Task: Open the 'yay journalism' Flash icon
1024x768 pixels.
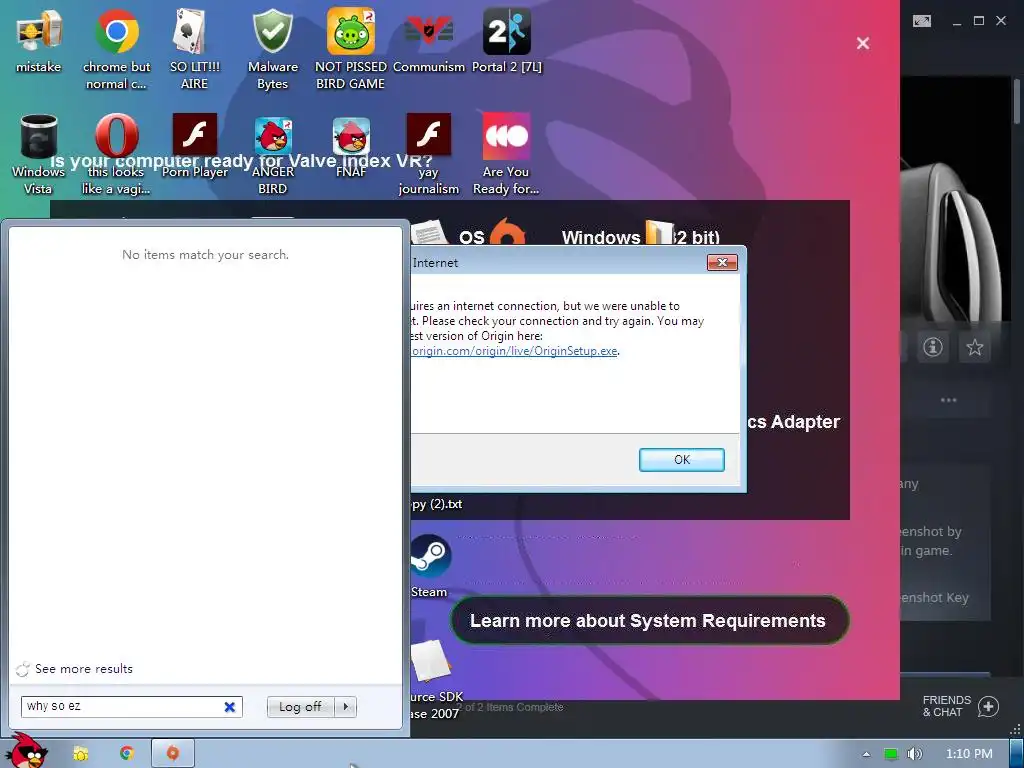Action: tap(428, 155)
